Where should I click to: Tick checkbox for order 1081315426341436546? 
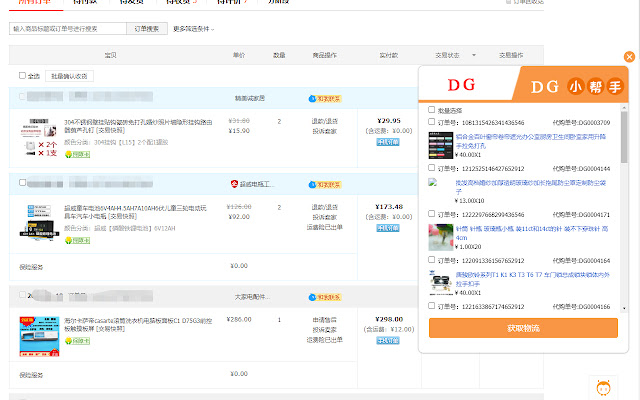tap(431, 122)
